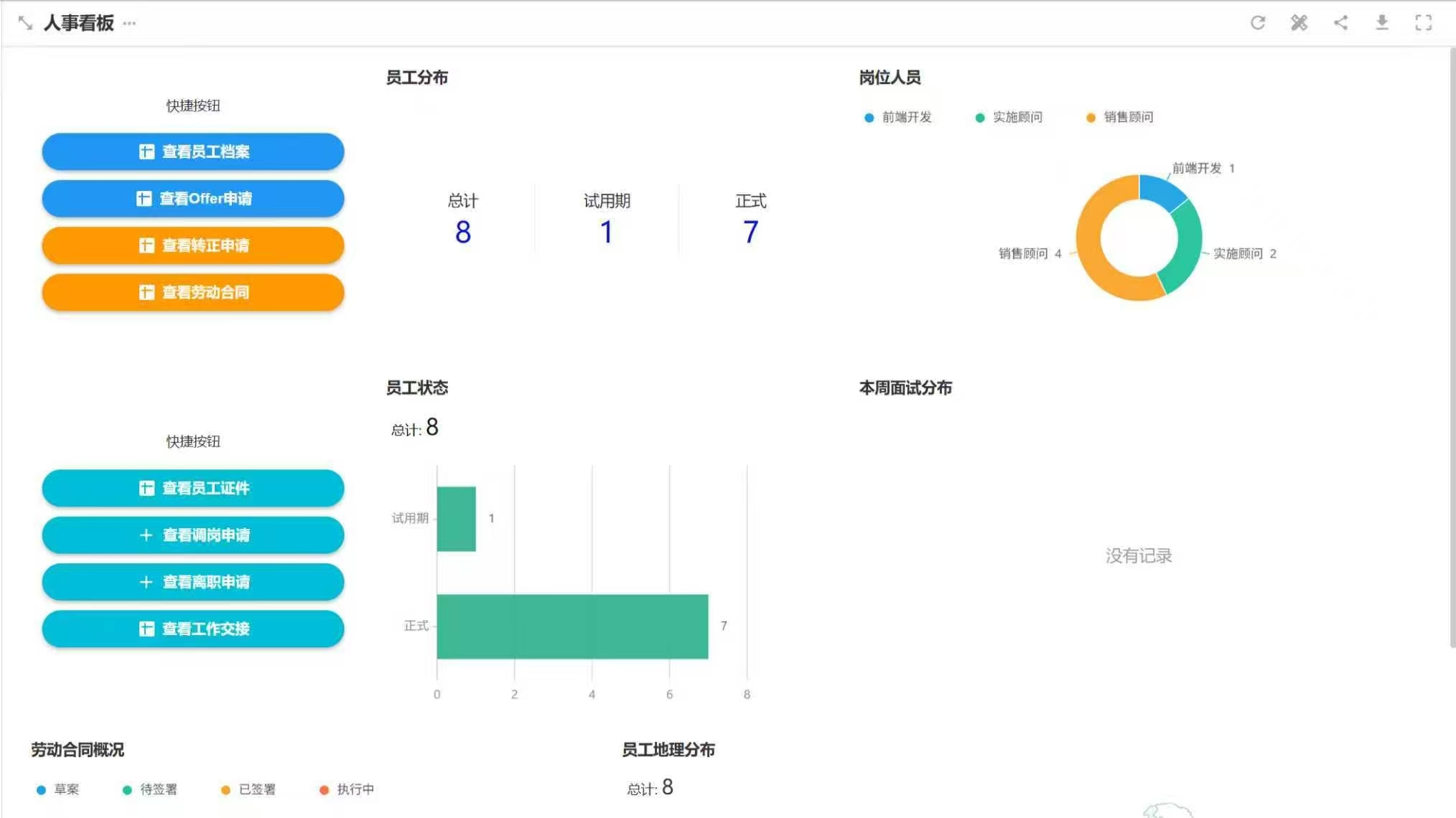1456x818 pixels.
Task: Click the download icon in header
Action: click(1381, 23)
